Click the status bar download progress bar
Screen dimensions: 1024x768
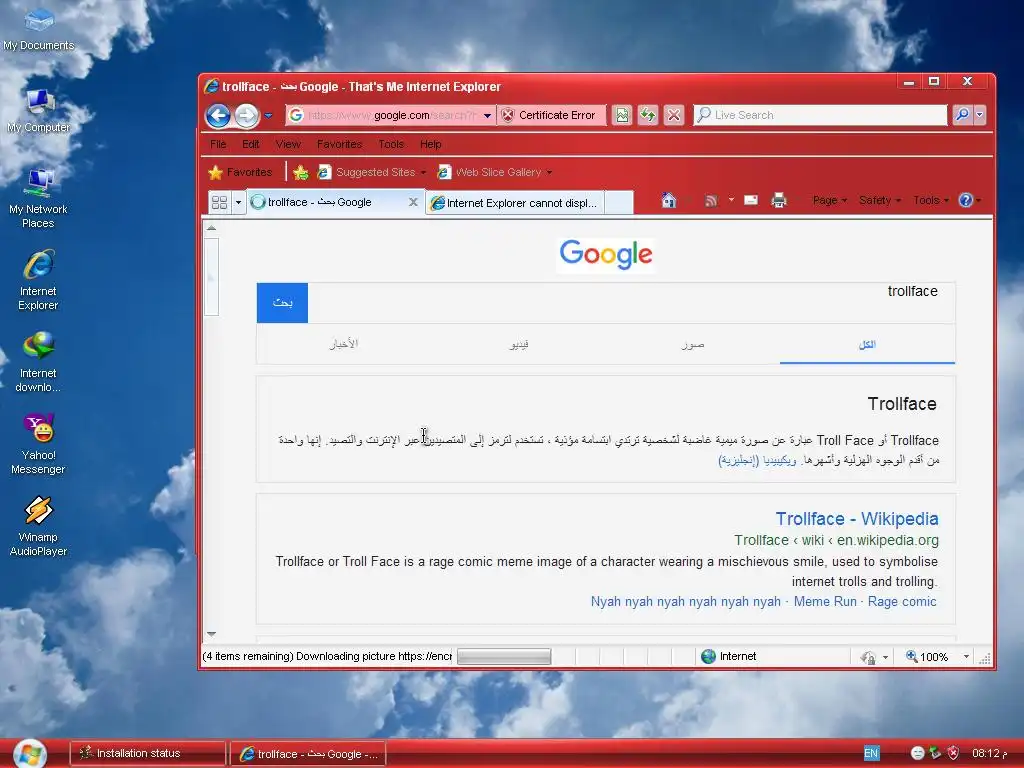tap(504, 656)
